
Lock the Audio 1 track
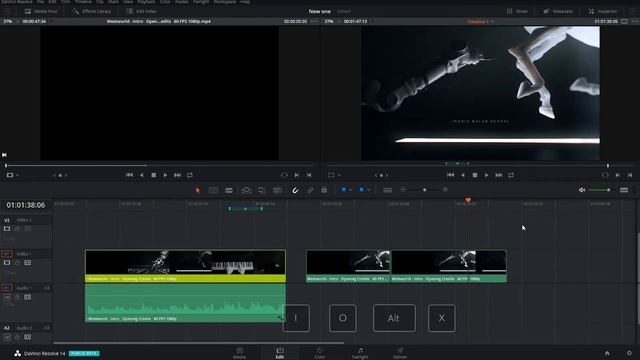click(17, 298)
